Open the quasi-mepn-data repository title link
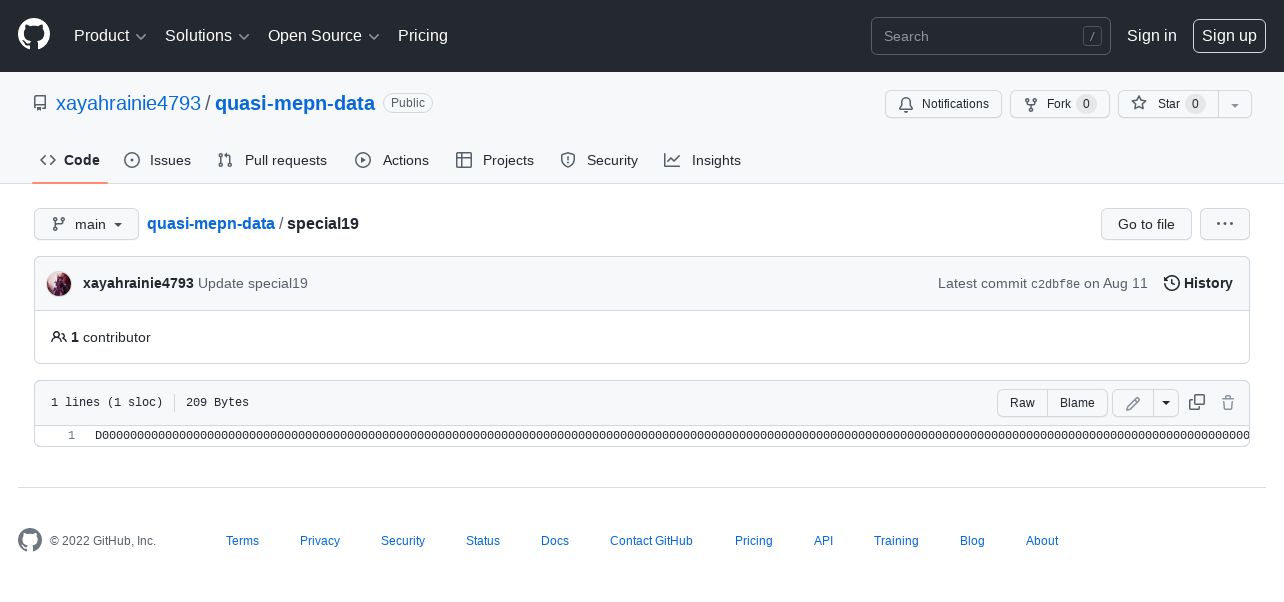This screenshot has height=602, width=1284. tap(295, 103)
